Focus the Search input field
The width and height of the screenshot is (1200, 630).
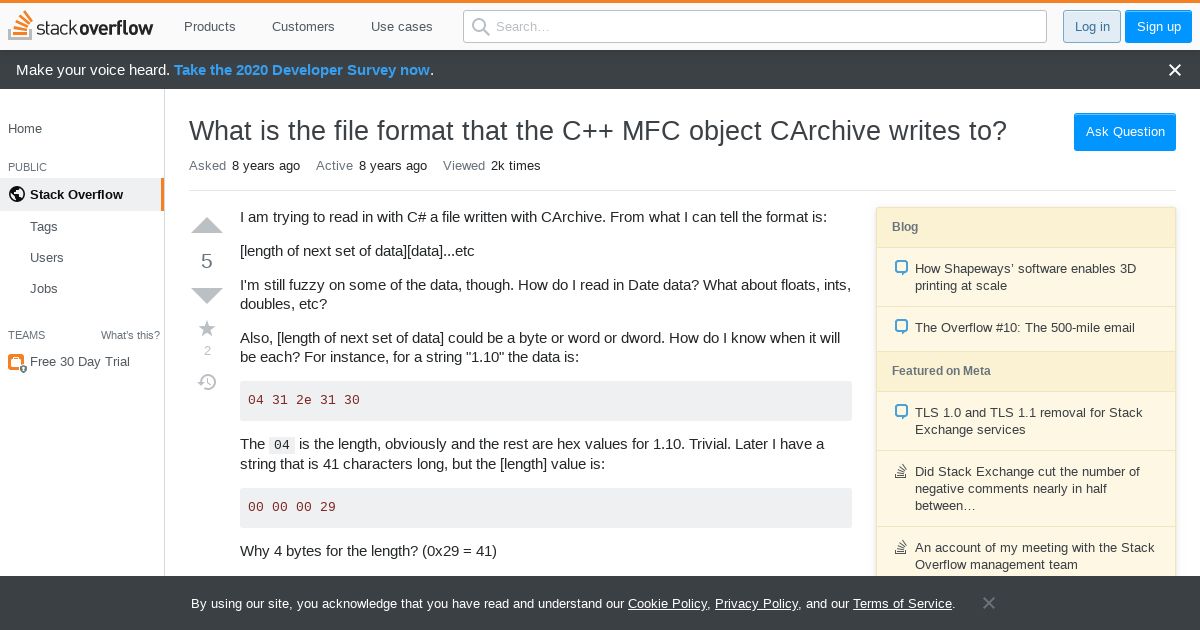point(755,26)
